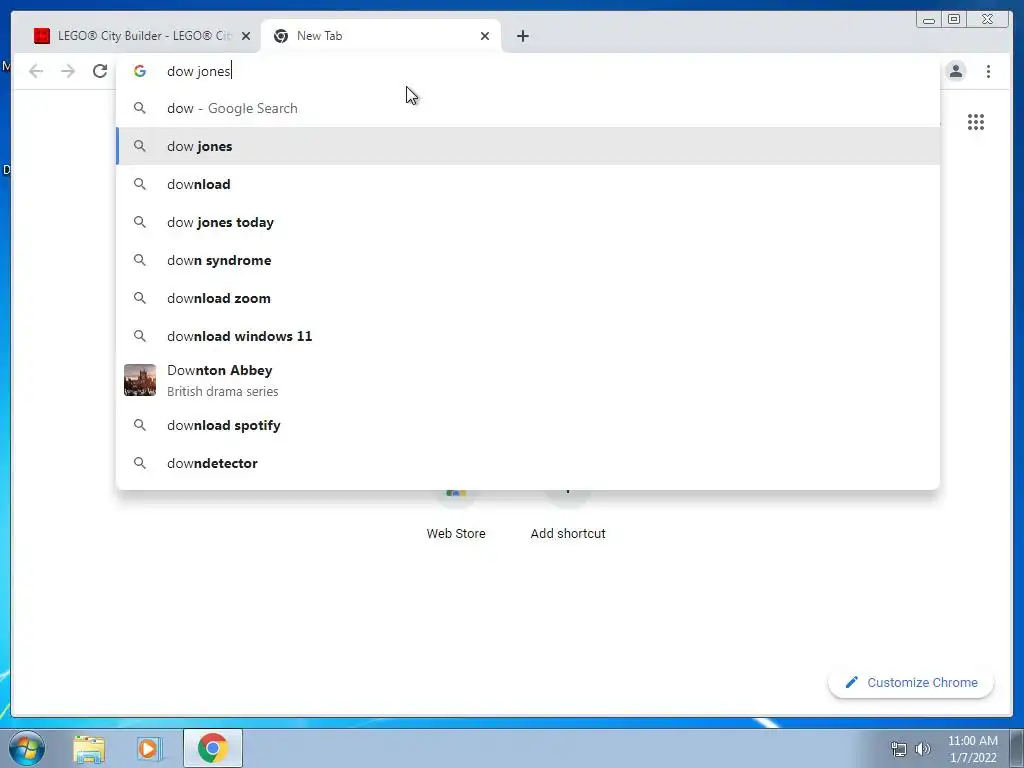Screen dimensions: 1024x768
Task: Open the Downton Abbey suggestion
Action: coord(528,380)
